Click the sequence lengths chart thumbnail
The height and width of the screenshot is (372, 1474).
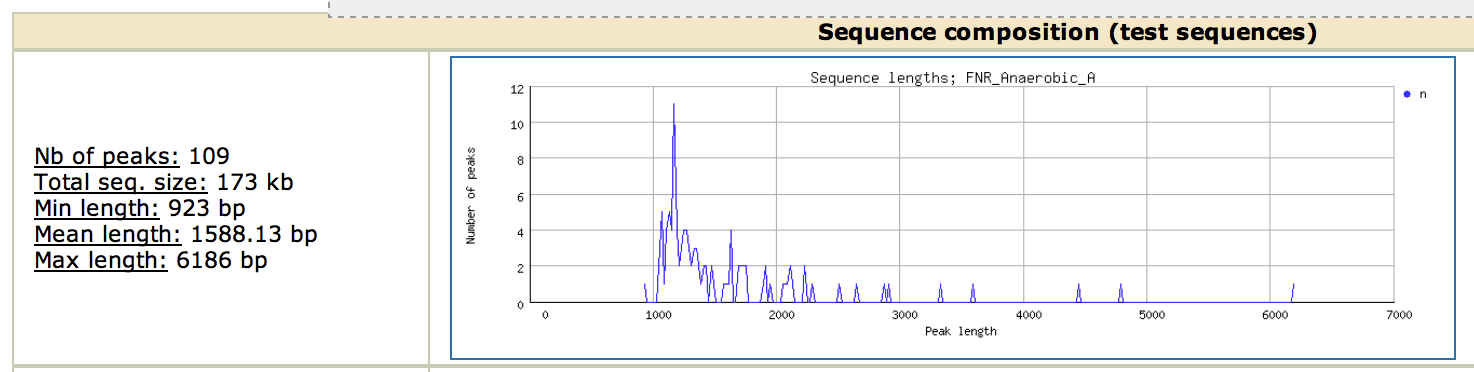click(952, 208)
